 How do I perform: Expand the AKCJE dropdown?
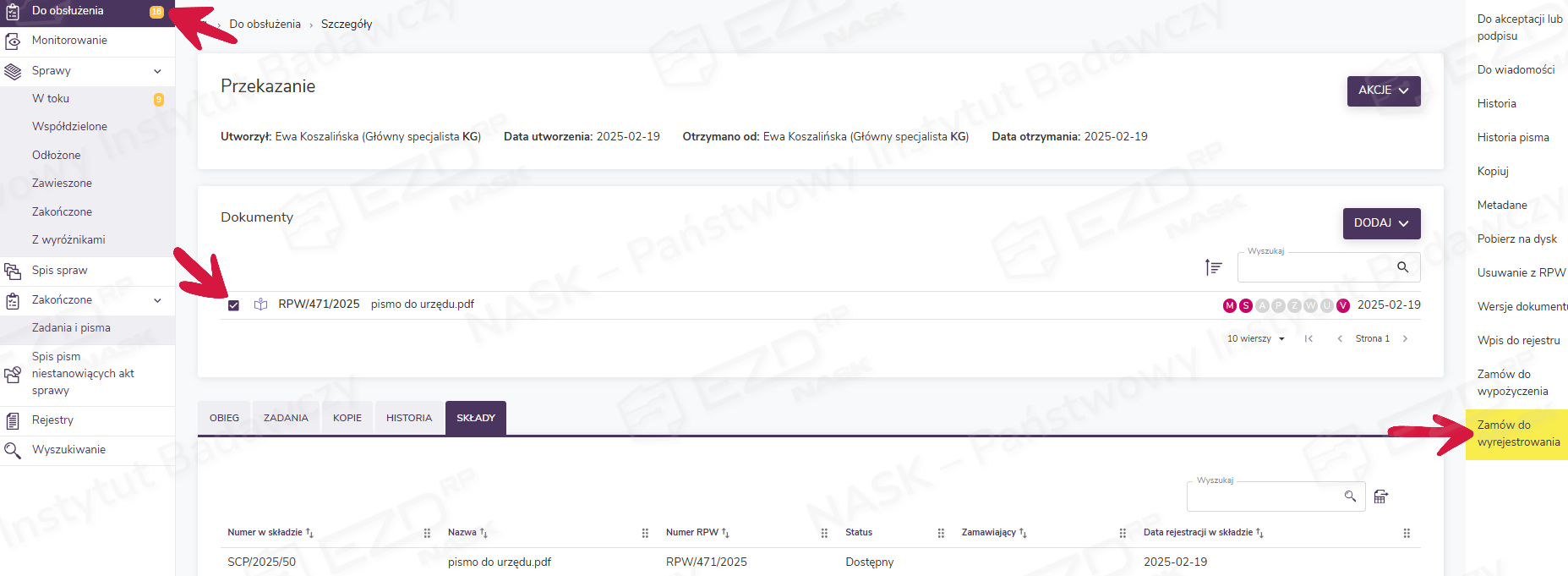coord(1383,91)
